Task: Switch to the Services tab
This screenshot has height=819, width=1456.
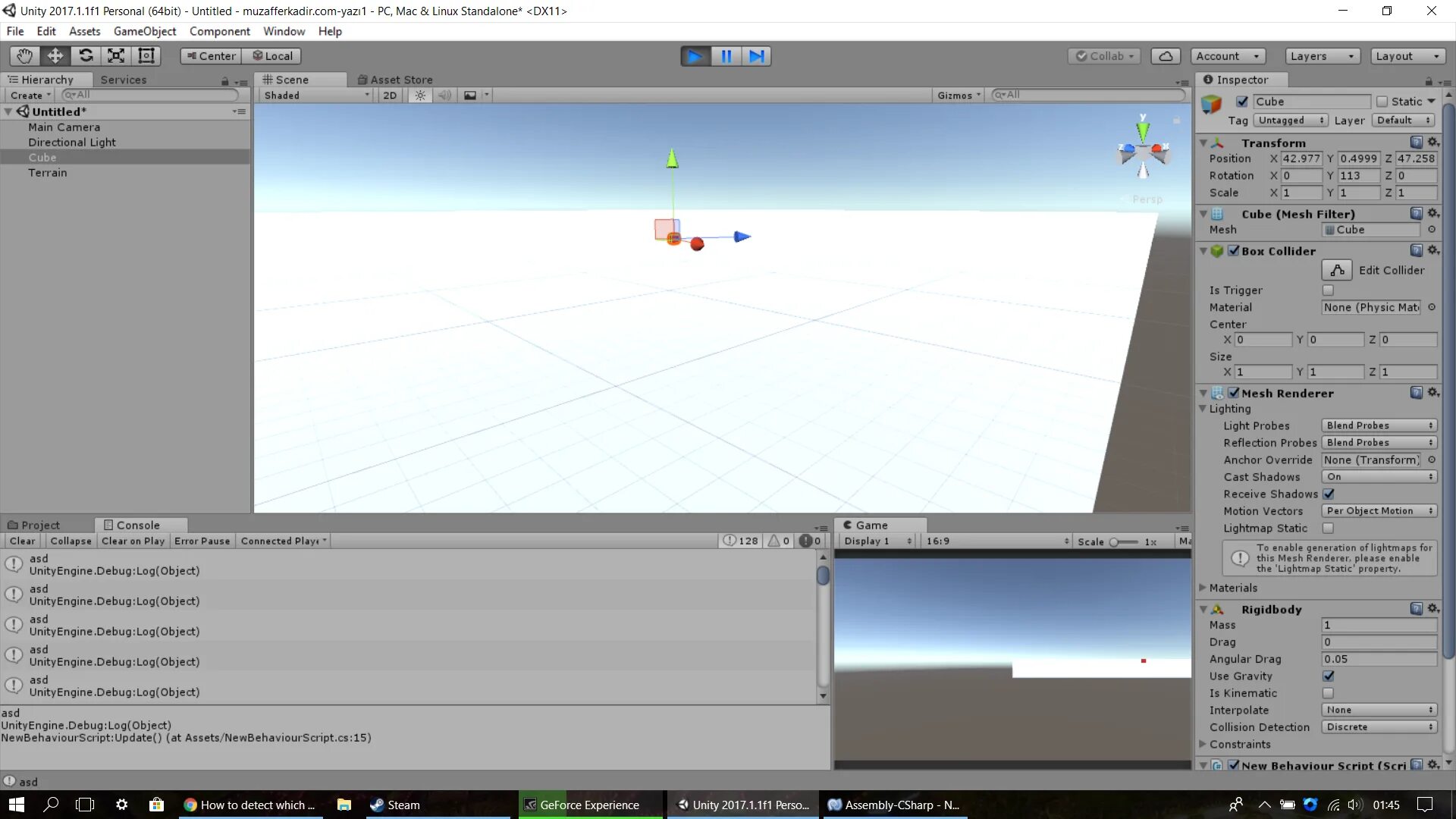Action: (124, 80)
